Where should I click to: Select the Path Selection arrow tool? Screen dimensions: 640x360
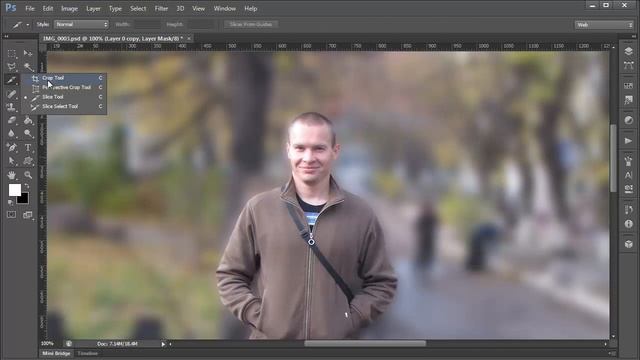pyautogui.click(x=11, y=161)
